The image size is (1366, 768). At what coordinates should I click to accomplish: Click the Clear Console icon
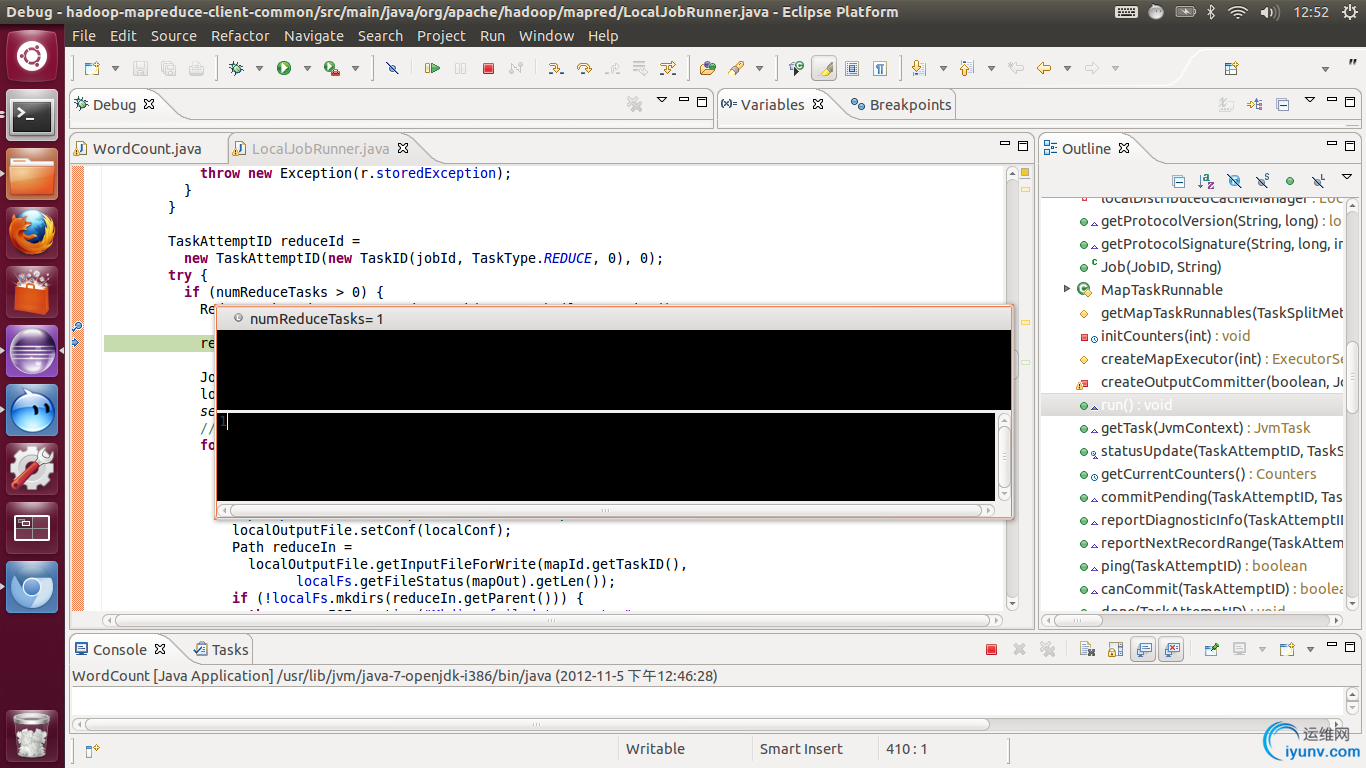[1087, 649]
